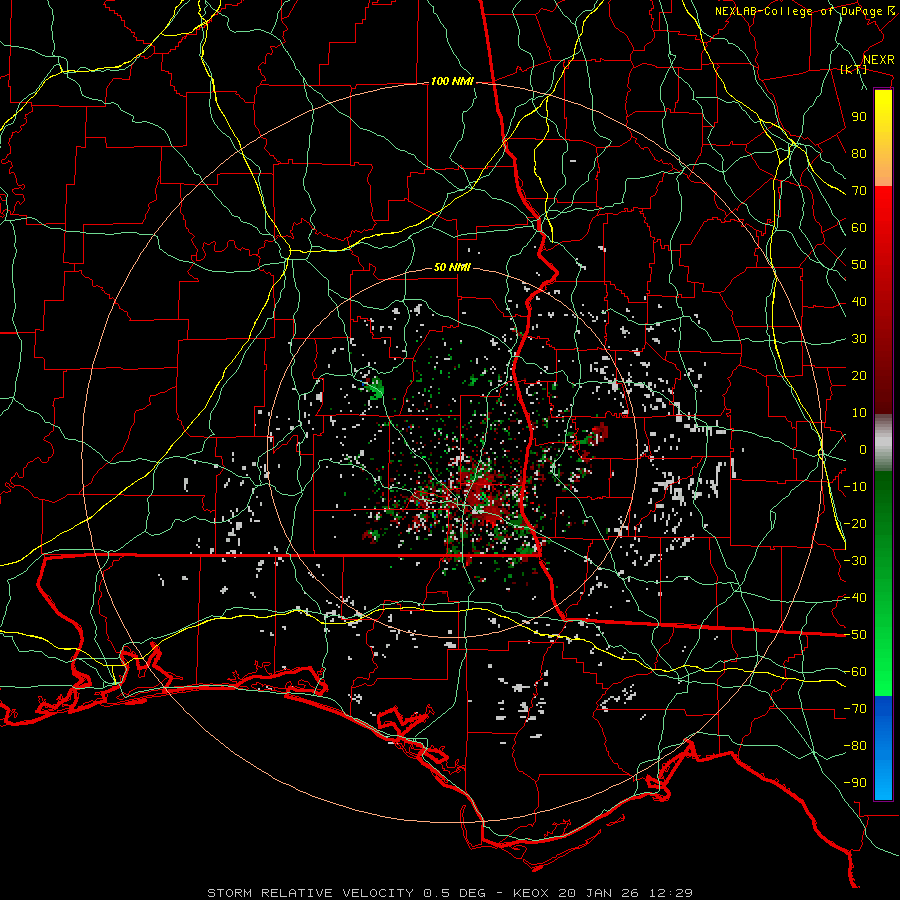Click the "NEXR" label above the color bar

878,60
